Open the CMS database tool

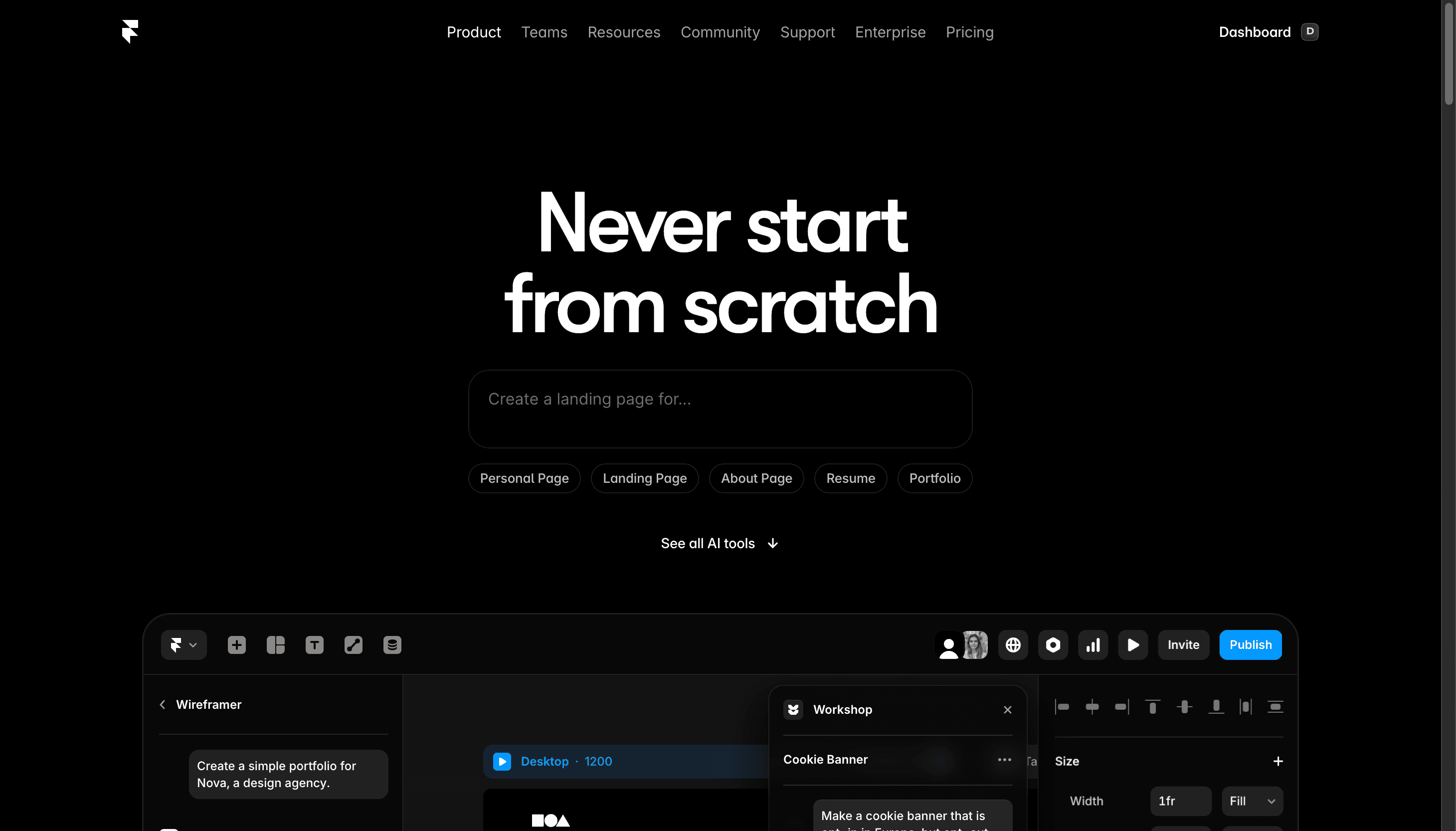pyautogui.click(x=392, y=645)
